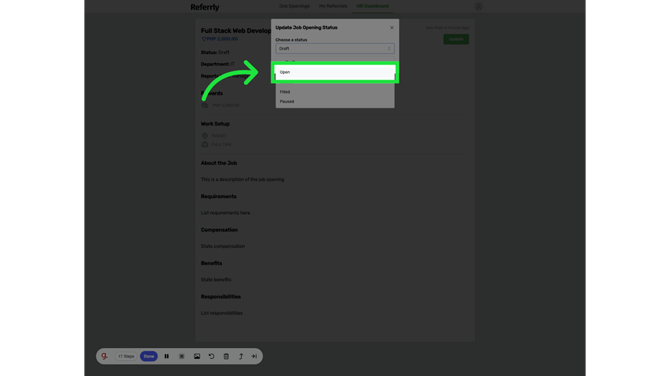Click the curved up-arrow icon in recorder toolbar
670x376 pixels.
[x=241, y=356]
